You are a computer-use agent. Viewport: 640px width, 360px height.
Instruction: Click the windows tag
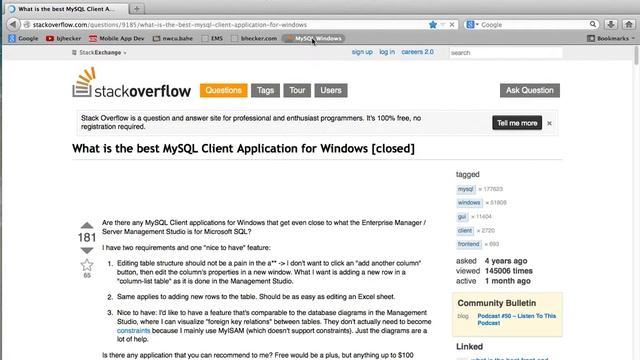[469, 202]
